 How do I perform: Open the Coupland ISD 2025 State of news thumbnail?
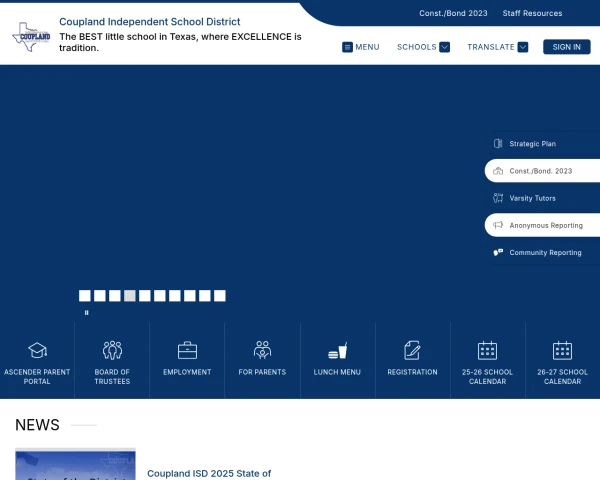[75, 465]
